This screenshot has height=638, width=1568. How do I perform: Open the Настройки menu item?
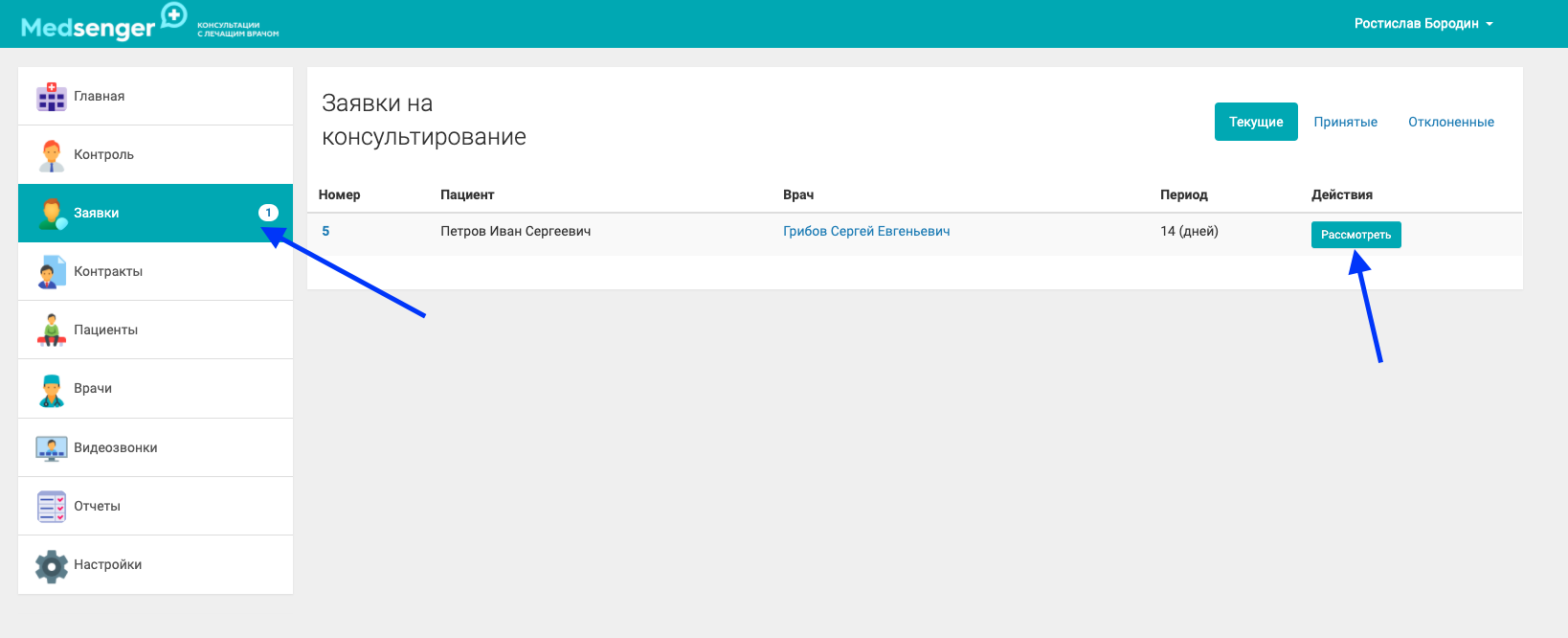tap(107, 564)
